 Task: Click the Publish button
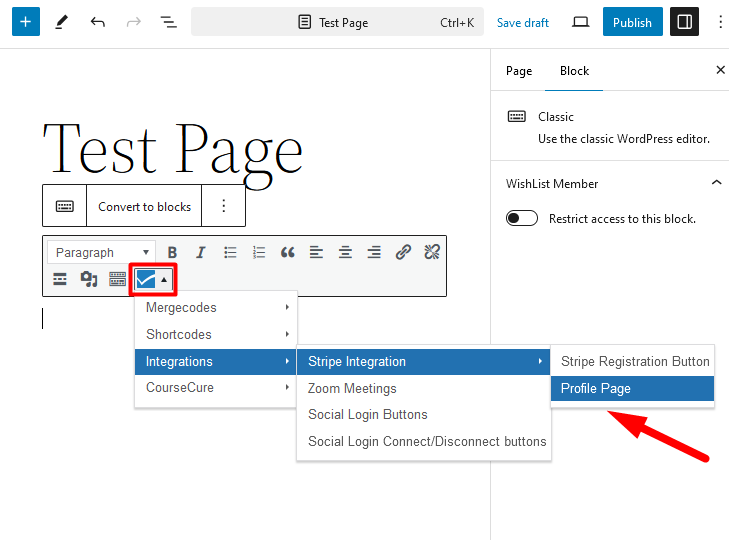[632, 22]
